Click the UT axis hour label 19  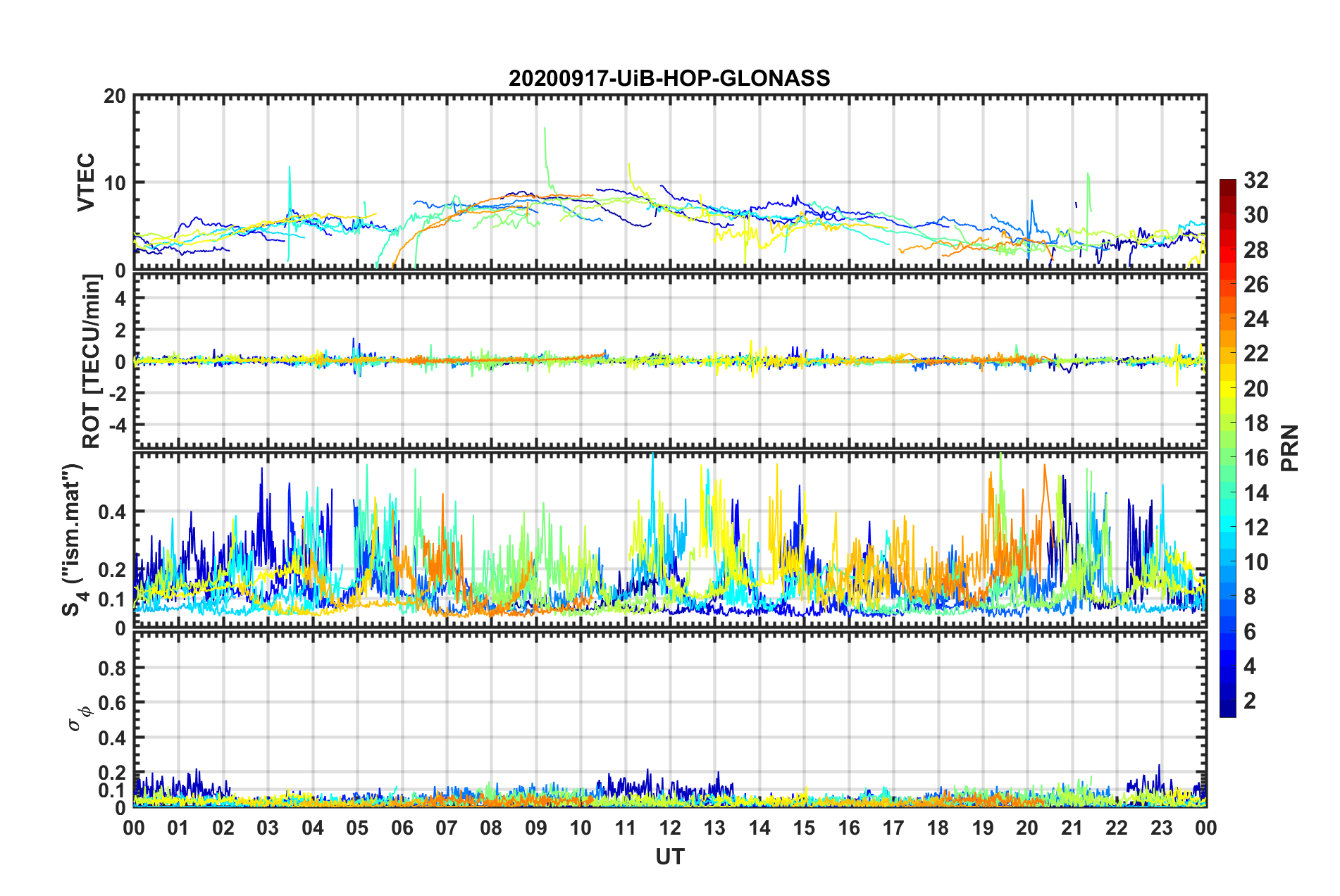[x=983, y=828]
